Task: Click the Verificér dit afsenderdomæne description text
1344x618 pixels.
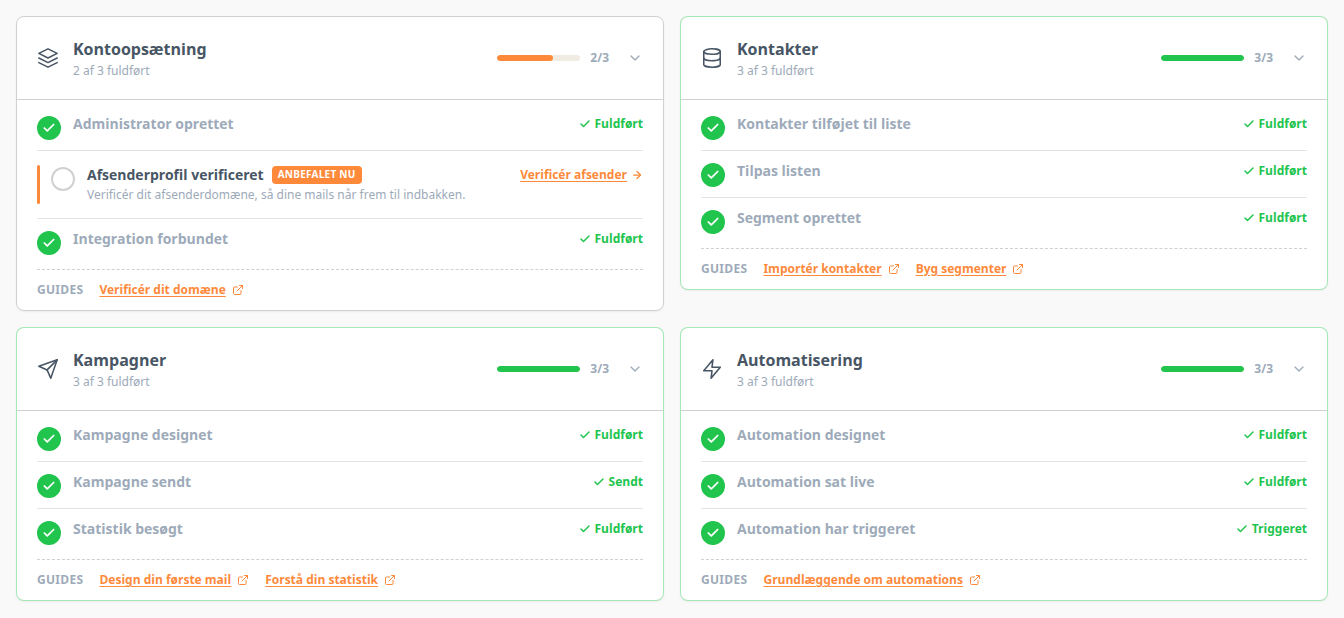Action: [276, 195]
